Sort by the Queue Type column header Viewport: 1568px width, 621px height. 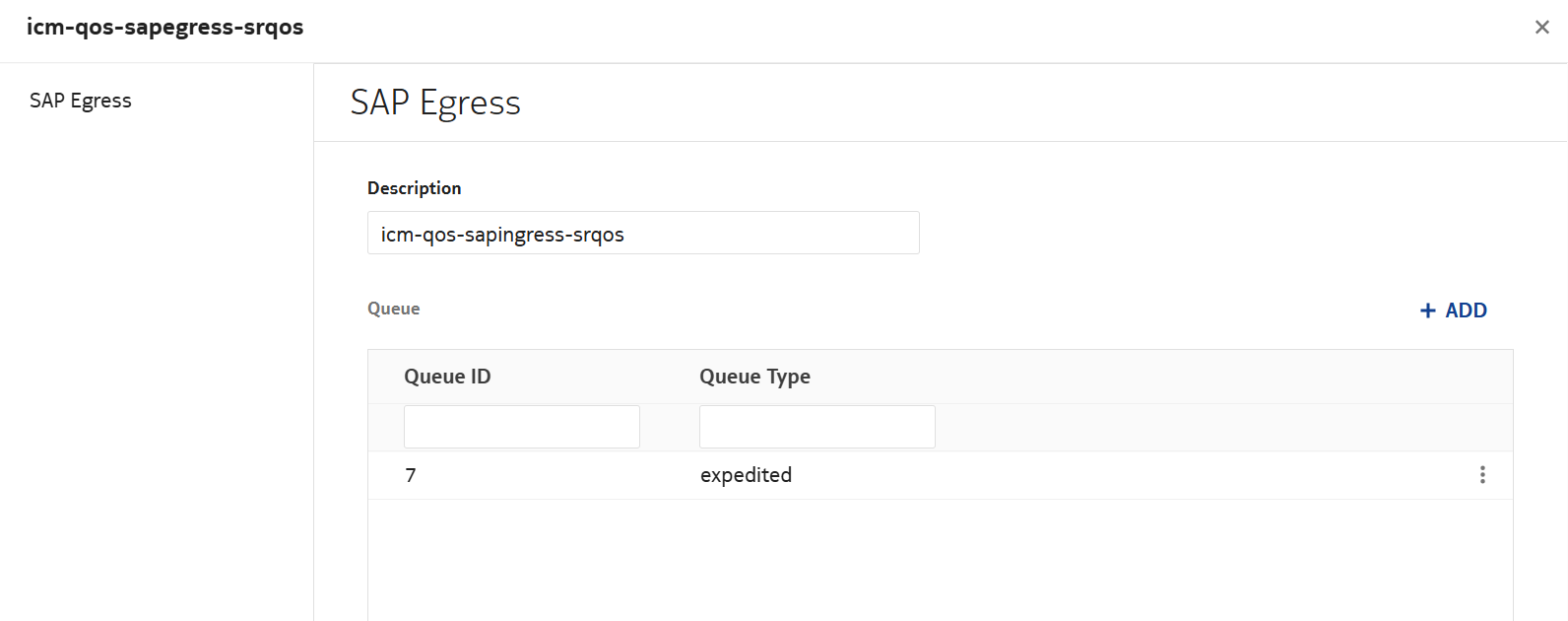pos(754,377)
